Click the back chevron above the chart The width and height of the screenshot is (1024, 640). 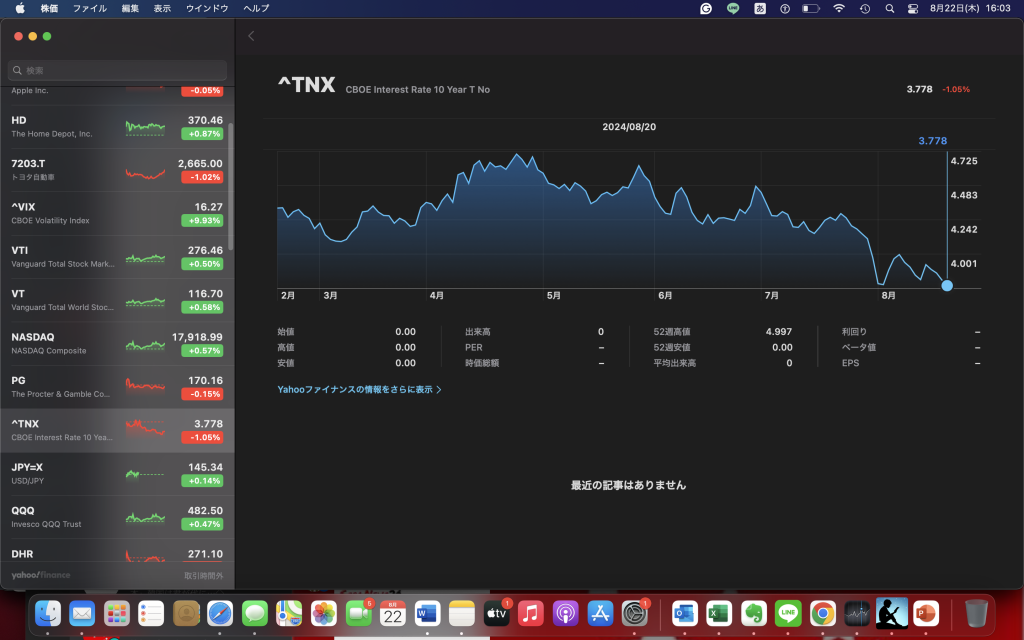pyautogui.click(x=251, y=36)
